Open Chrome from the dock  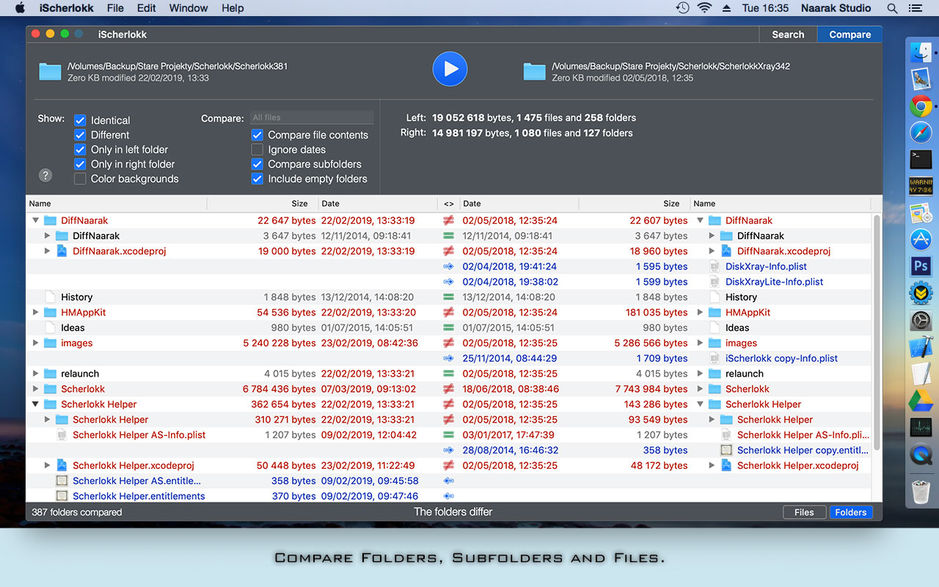[x=920, y=106]
